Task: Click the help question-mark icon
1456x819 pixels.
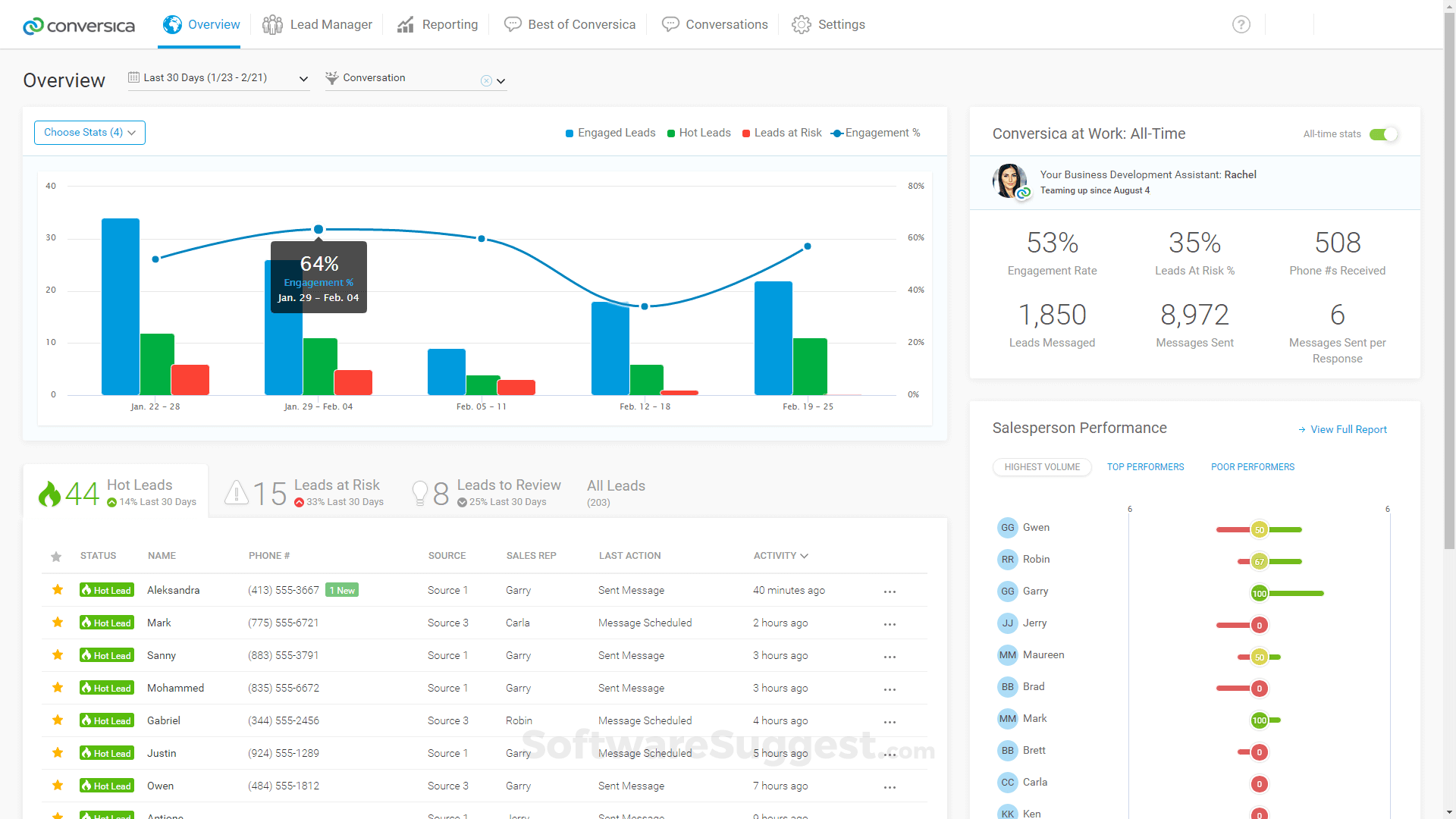Action: click(x=1241, y=24)
